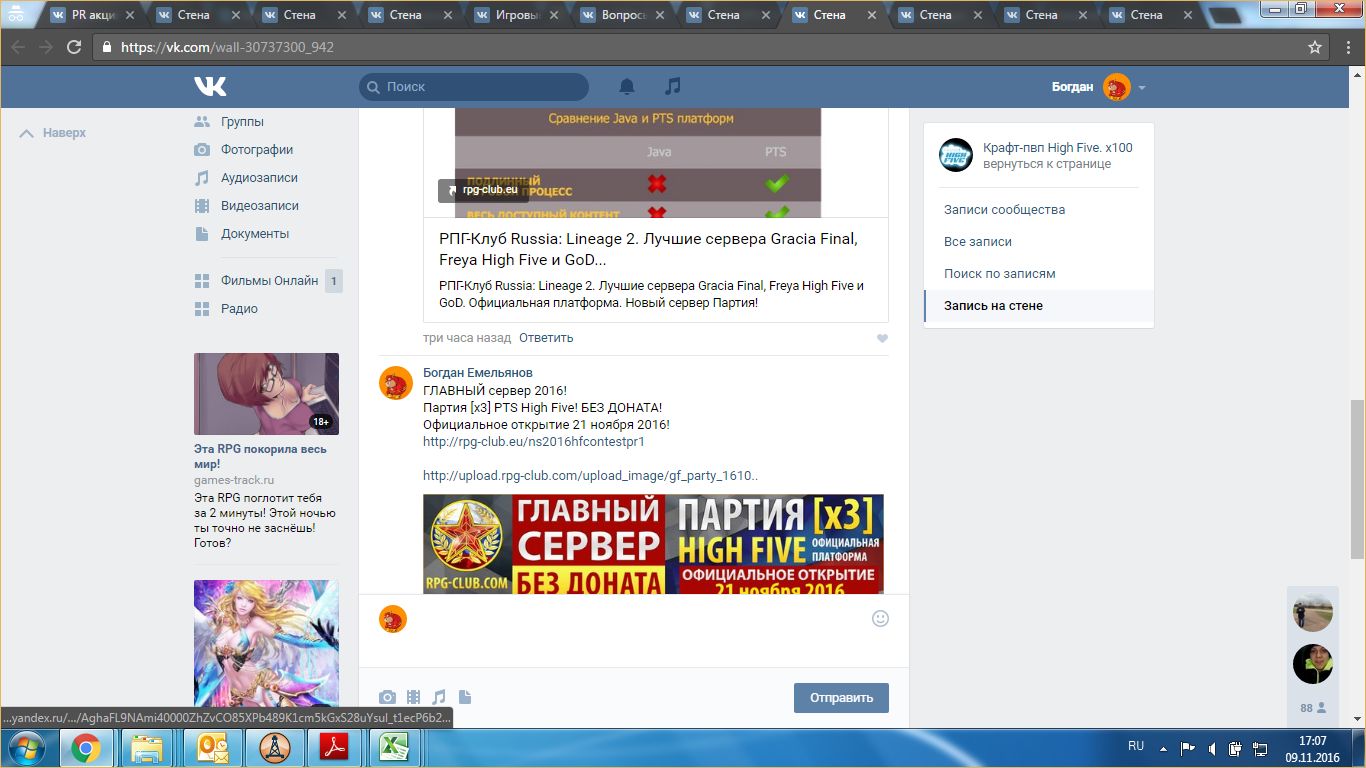
Task: Switch input language via RU indicator
Action: click(x=1136, y=746)
